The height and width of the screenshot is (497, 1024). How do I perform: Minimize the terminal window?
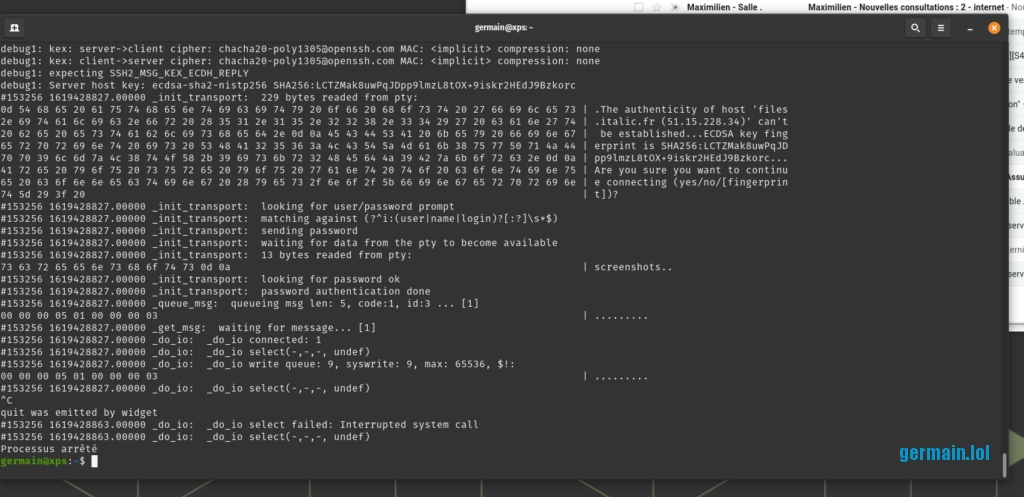(x=970, y=29)
